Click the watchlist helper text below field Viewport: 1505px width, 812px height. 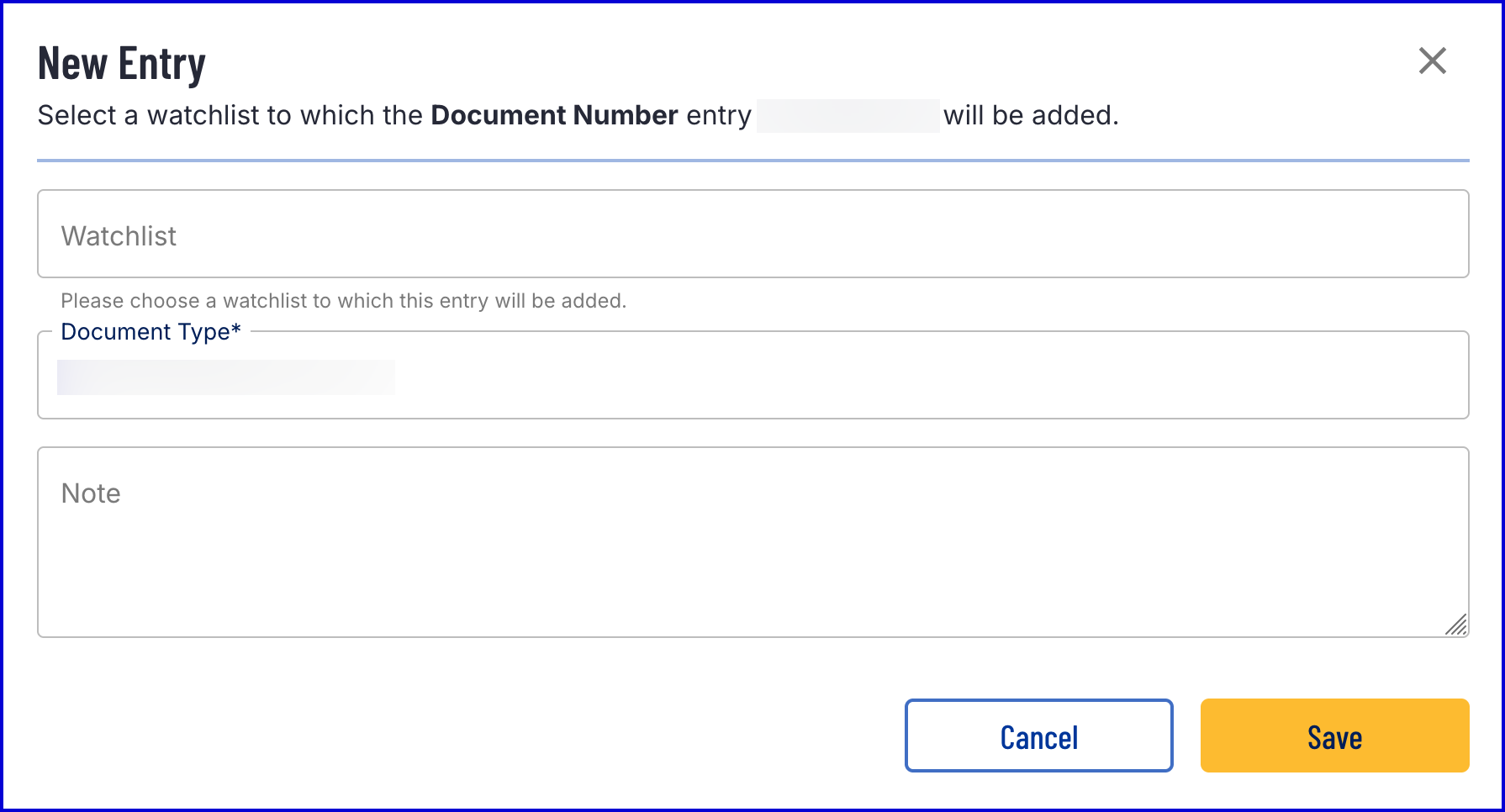point(343,301)
